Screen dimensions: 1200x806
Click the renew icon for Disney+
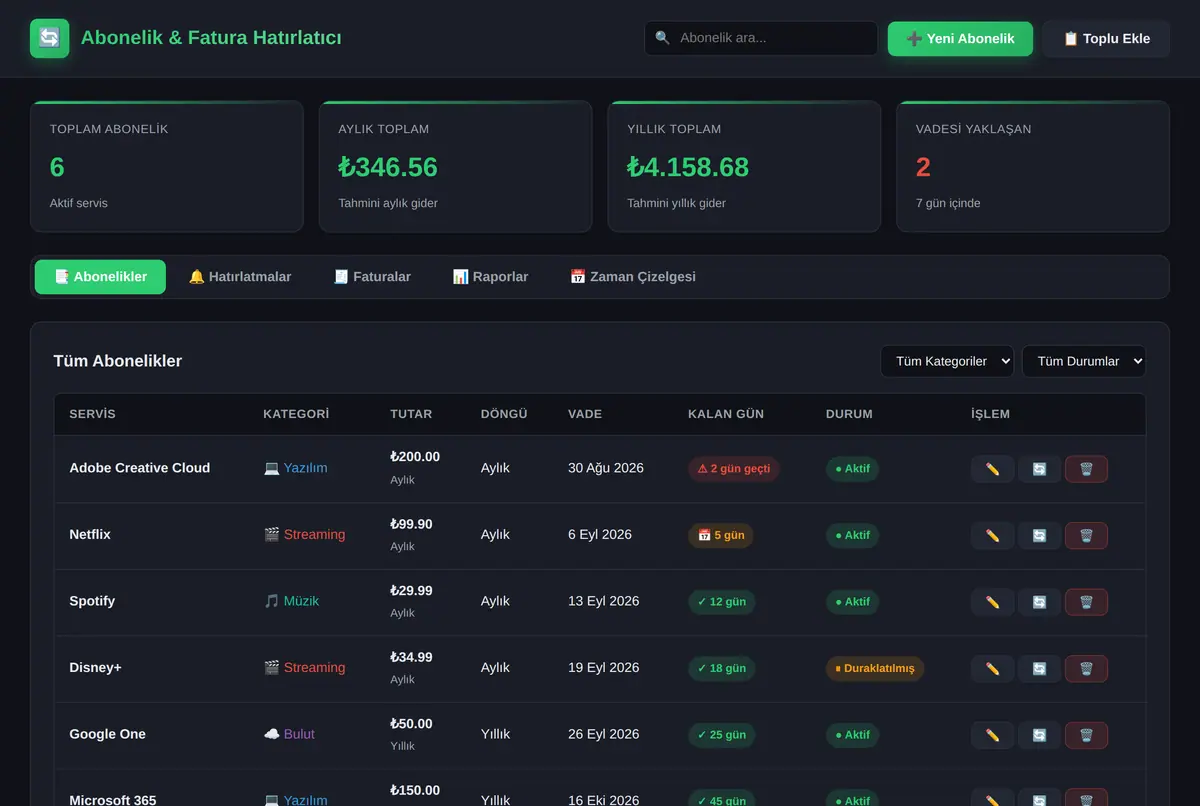1039,669
